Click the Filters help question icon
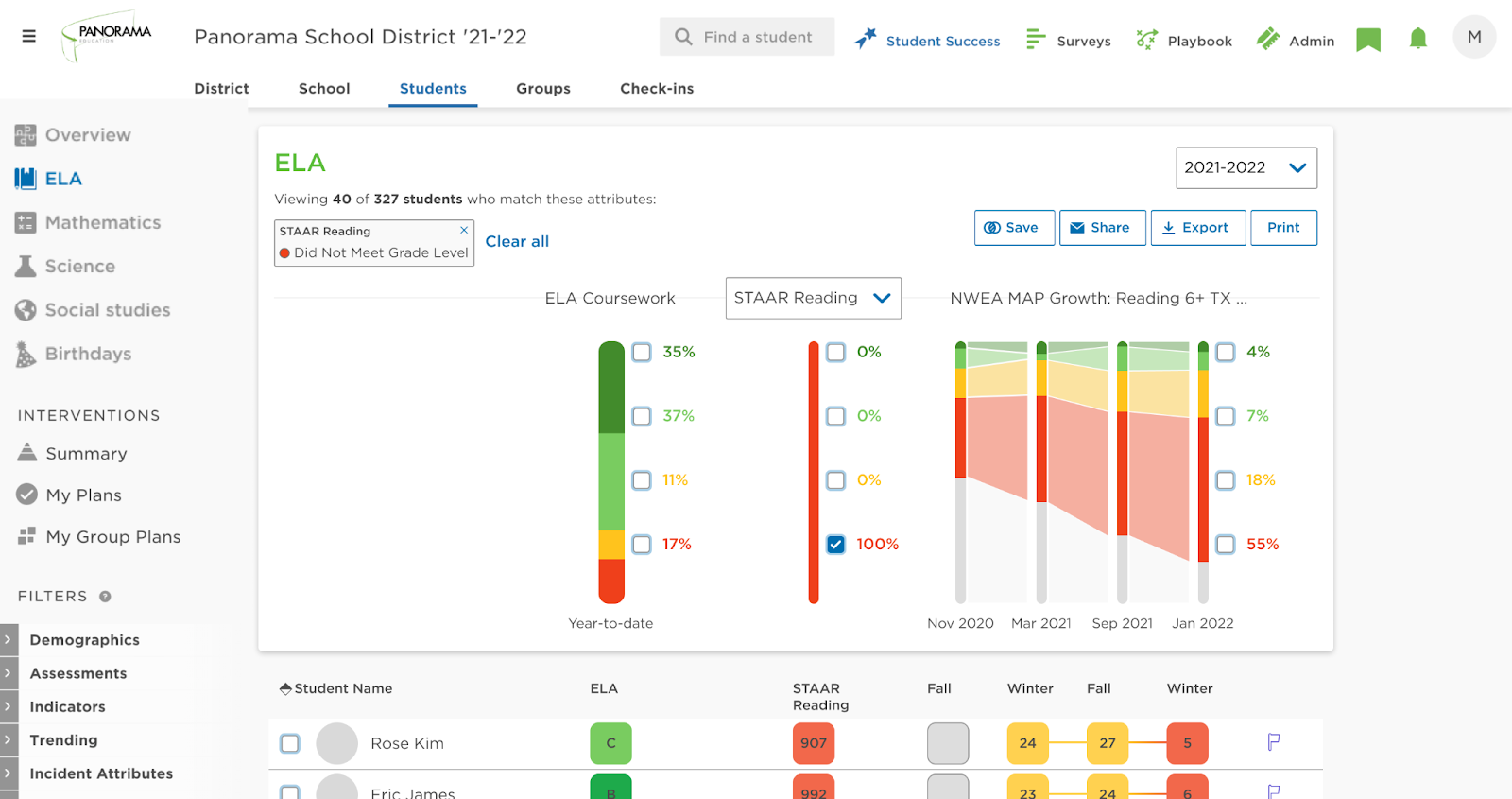Screen dimensions: 1512x799 [x=105, y=597]
